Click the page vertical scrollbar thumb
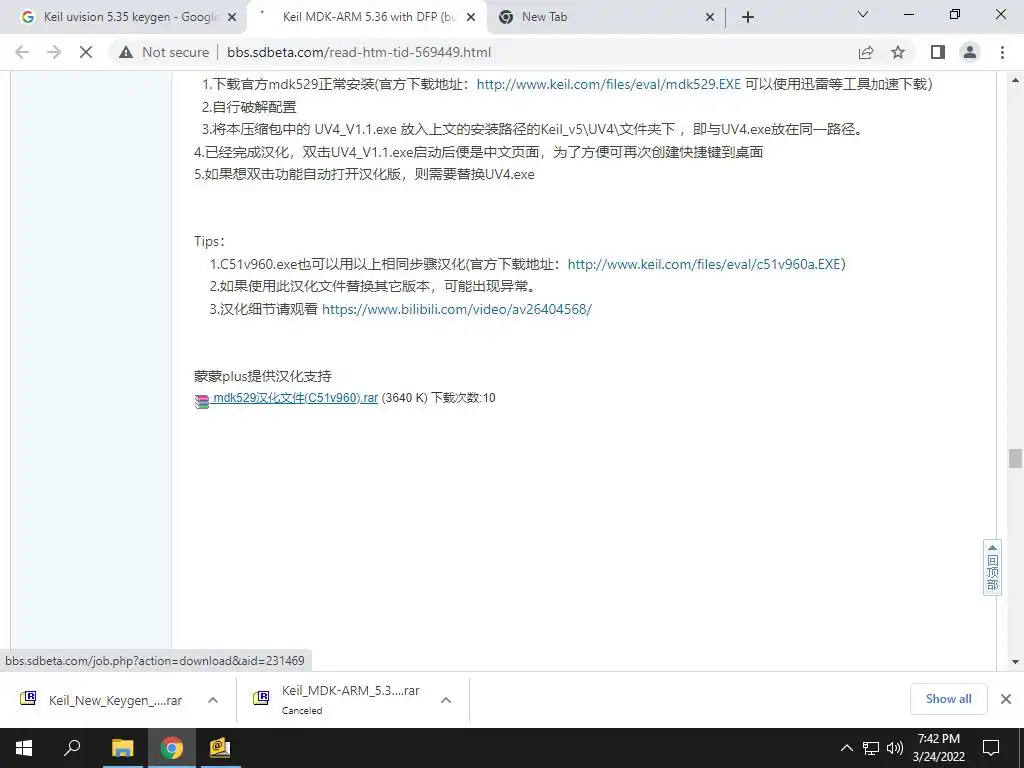Viewport: 1024px width, 768px height. coord(1015,458)
